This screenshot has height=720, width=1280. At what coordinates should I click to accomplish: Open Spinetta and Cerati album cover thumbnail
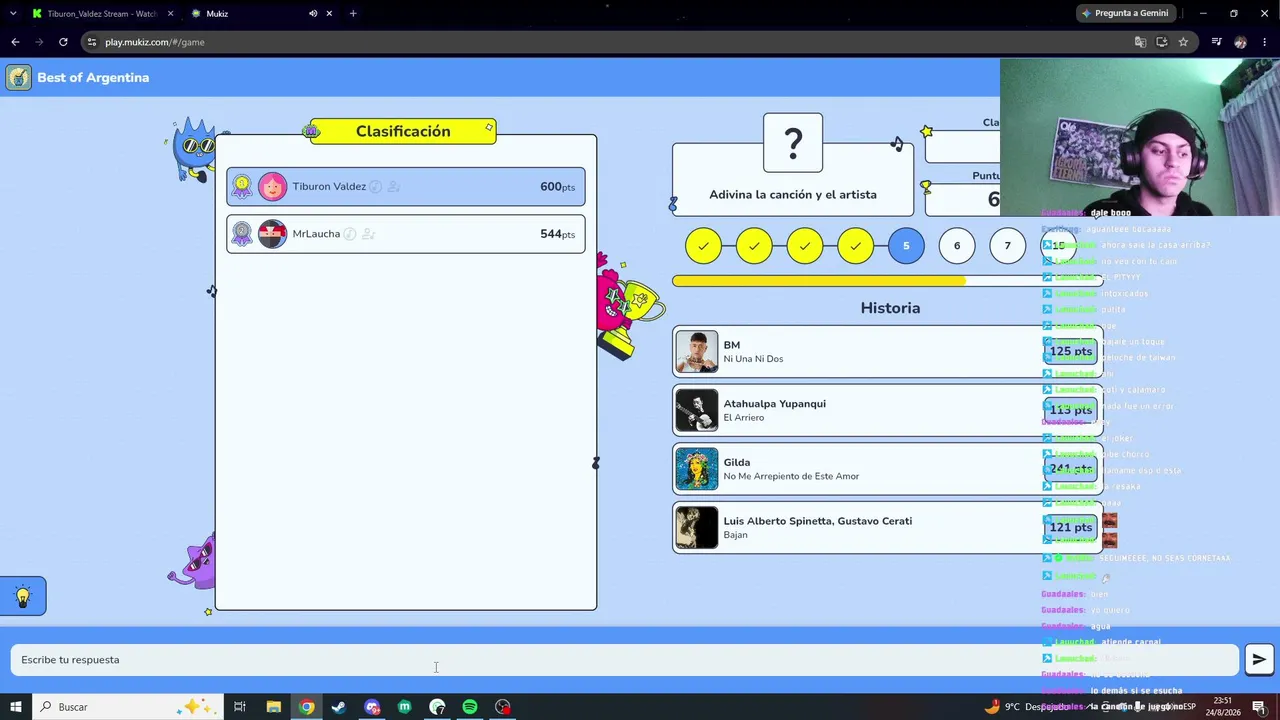697,528
